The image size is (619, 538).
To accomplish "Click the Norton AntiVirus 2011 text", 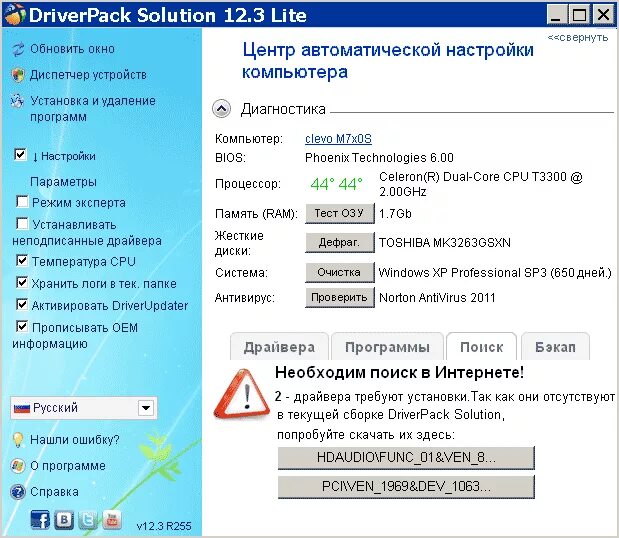I will (437, 298).
